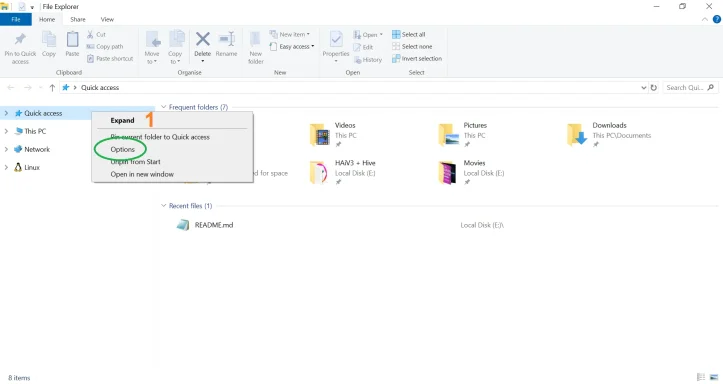This screenshot has width=723, height=384.
Task: Switch to details view in status bar
Action: tap(701, 377)
